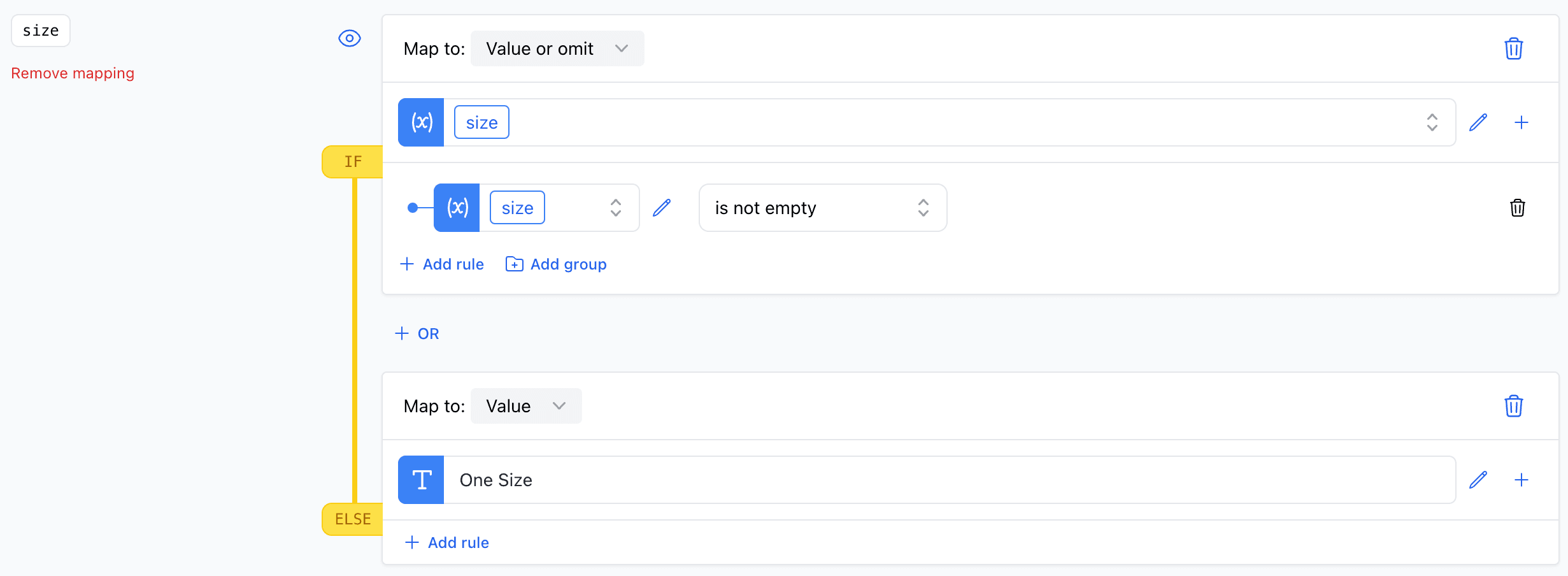Image resolution: width=1568 pixels, height=576 pixels.
Task: Click the yellow IF badge
Action: click(x=352, y=161)
